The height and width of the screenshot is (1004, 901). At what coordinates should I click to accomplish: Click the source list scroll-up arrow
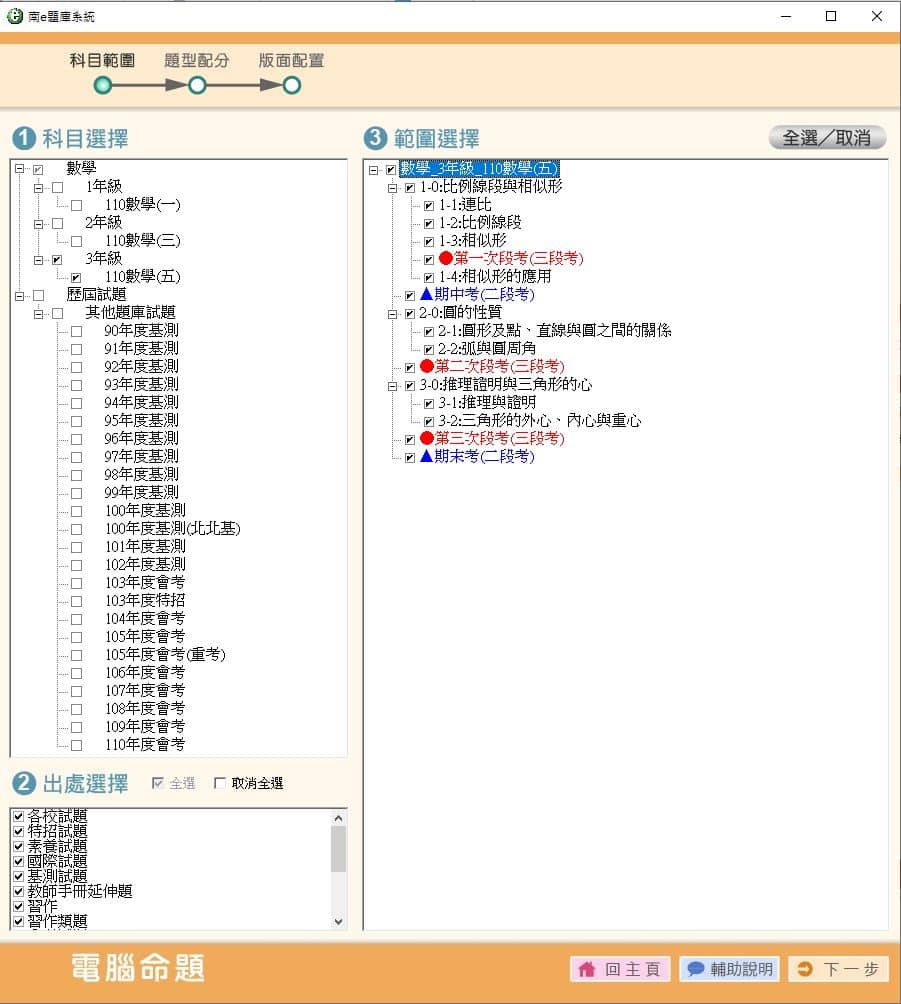(x=339, y=818)
